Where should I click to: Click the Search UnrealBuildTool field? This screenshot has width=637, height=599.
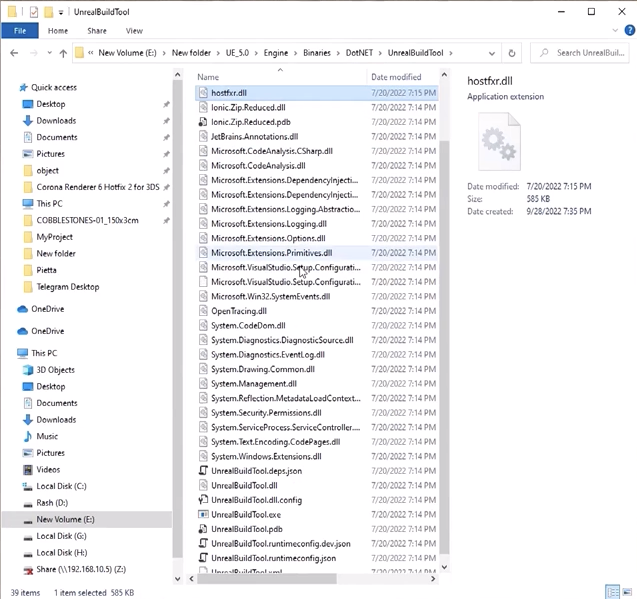pyautogui.click(x=580, y=53)
